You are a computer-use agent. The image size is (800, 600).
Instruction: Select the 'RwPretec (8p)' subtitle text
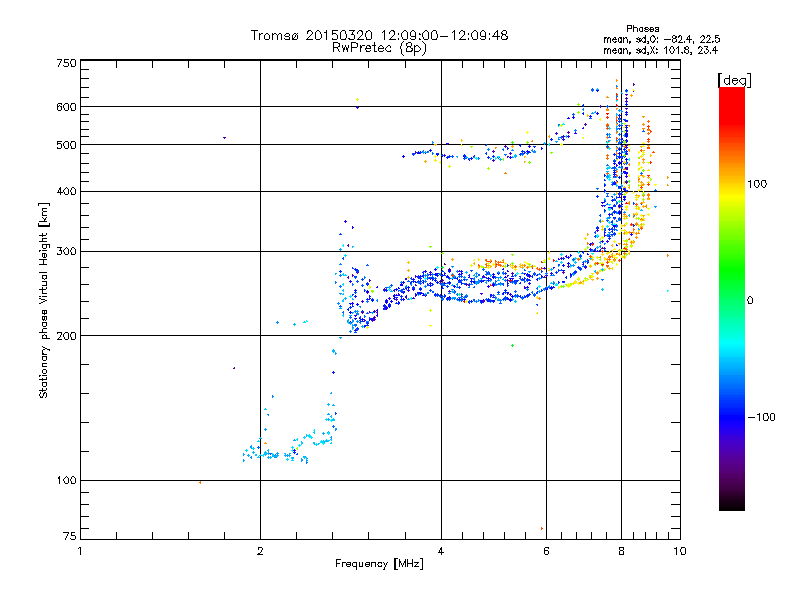379,48
